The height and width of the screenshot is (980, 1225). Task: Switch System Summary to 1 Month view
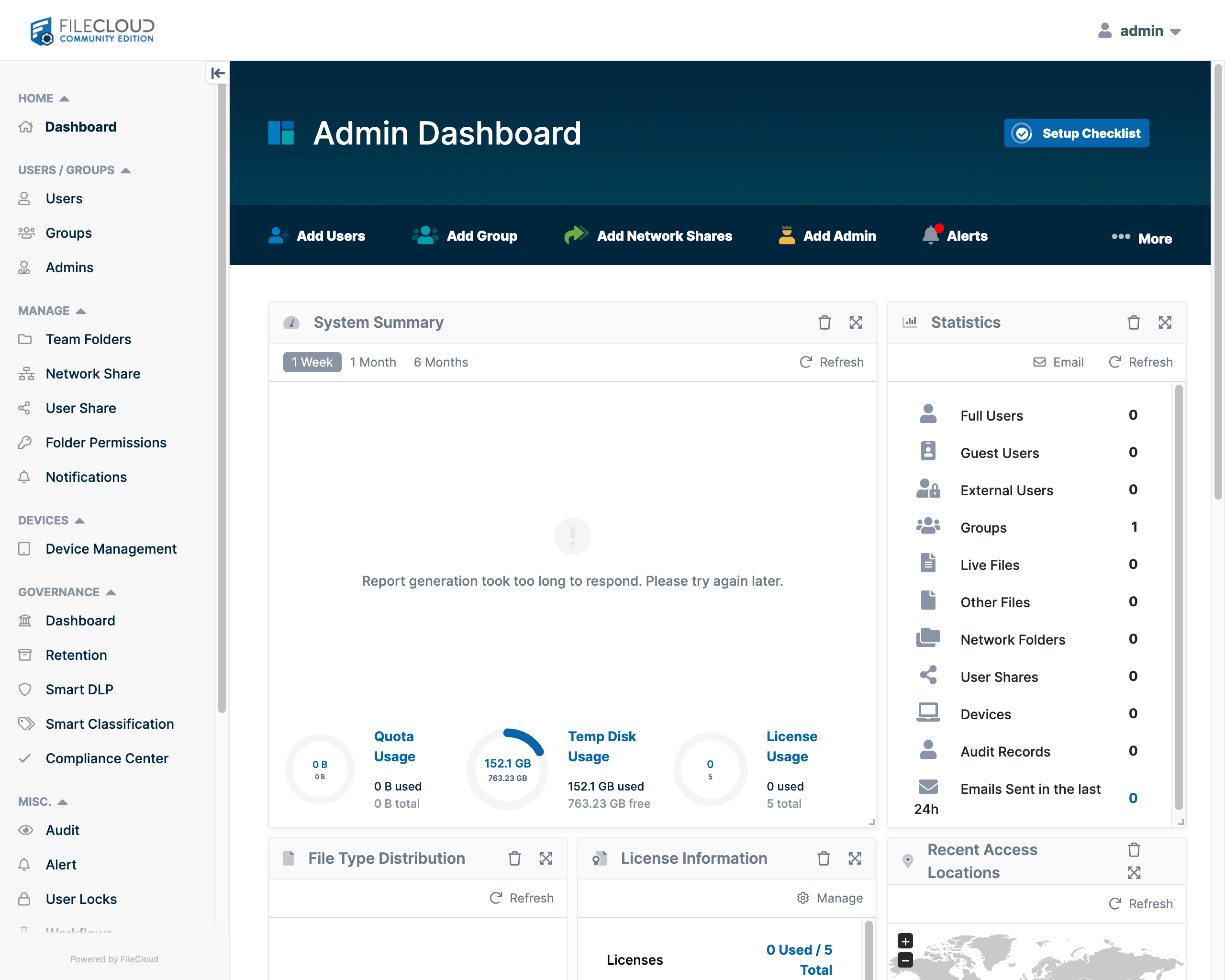(x=373, y=362)
